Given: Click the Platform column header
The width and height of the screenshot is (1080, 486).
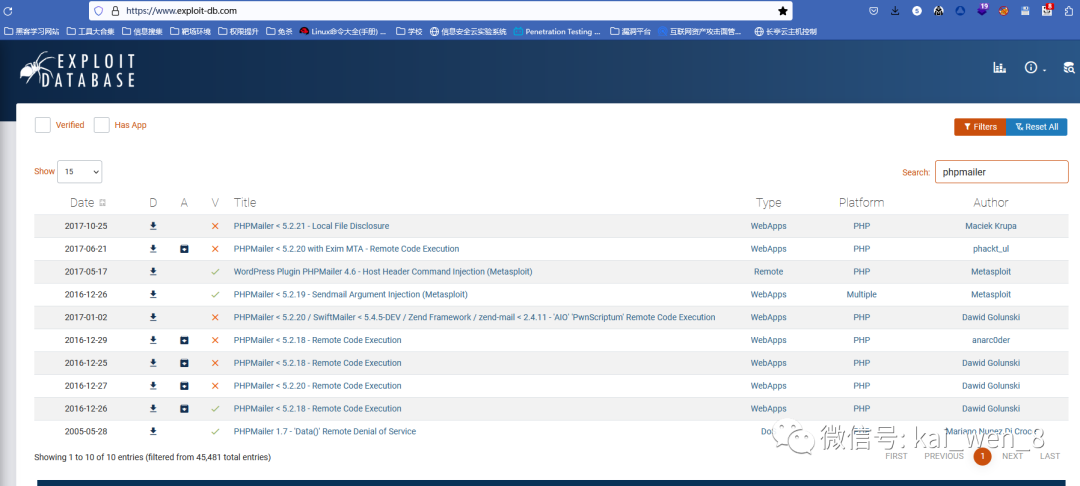Looking at the screenshot, I should point(862,202).
